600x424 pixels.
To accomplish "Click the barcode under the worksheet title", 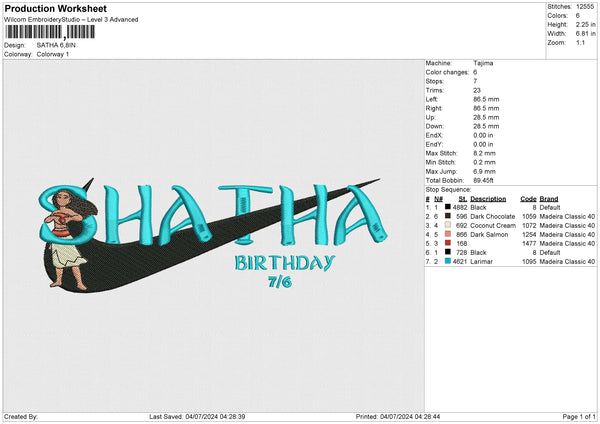I will 50,32.
